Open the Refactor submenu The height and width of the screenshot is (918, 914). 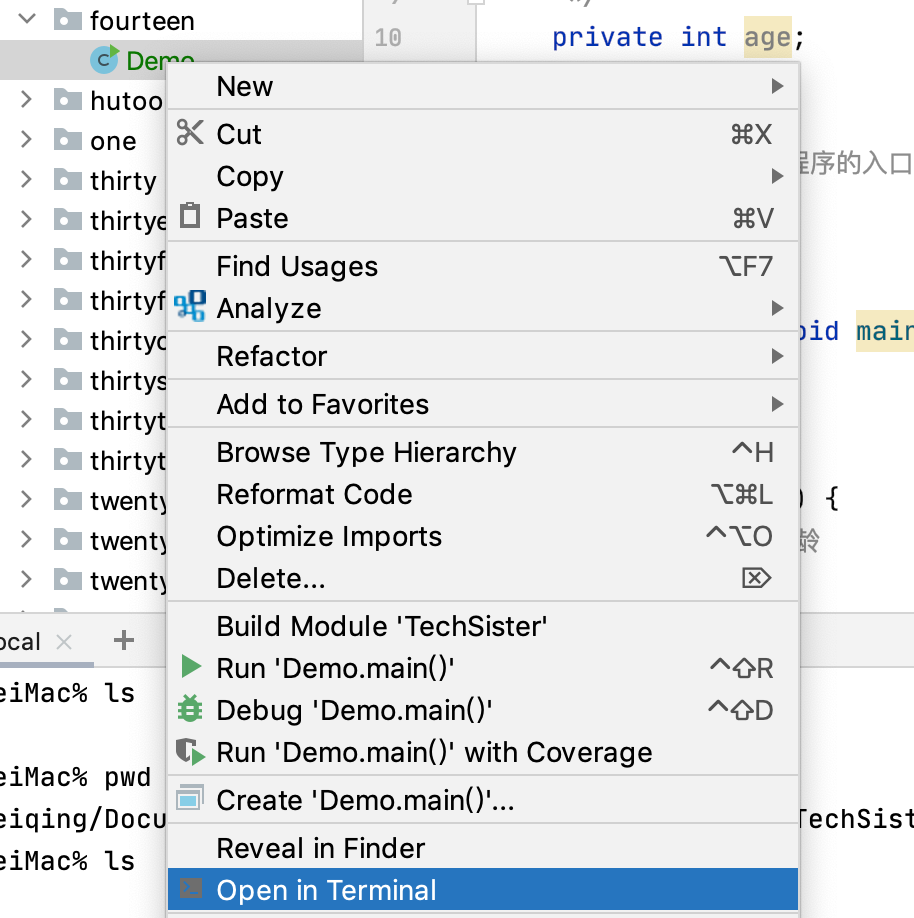point(272,356)
